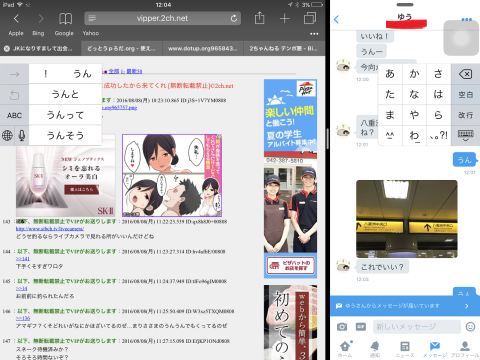
Task: Switch to www.dotup.org965843 tab
Action: point(203,49)
